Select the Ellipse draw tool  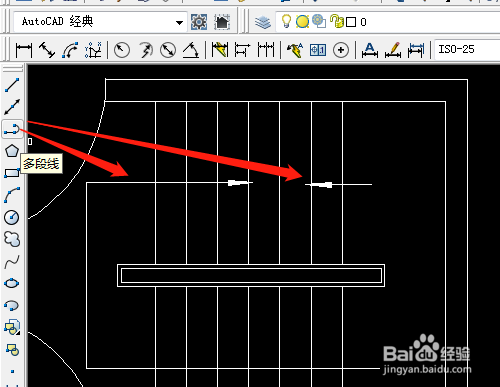(x=12, y=283)
